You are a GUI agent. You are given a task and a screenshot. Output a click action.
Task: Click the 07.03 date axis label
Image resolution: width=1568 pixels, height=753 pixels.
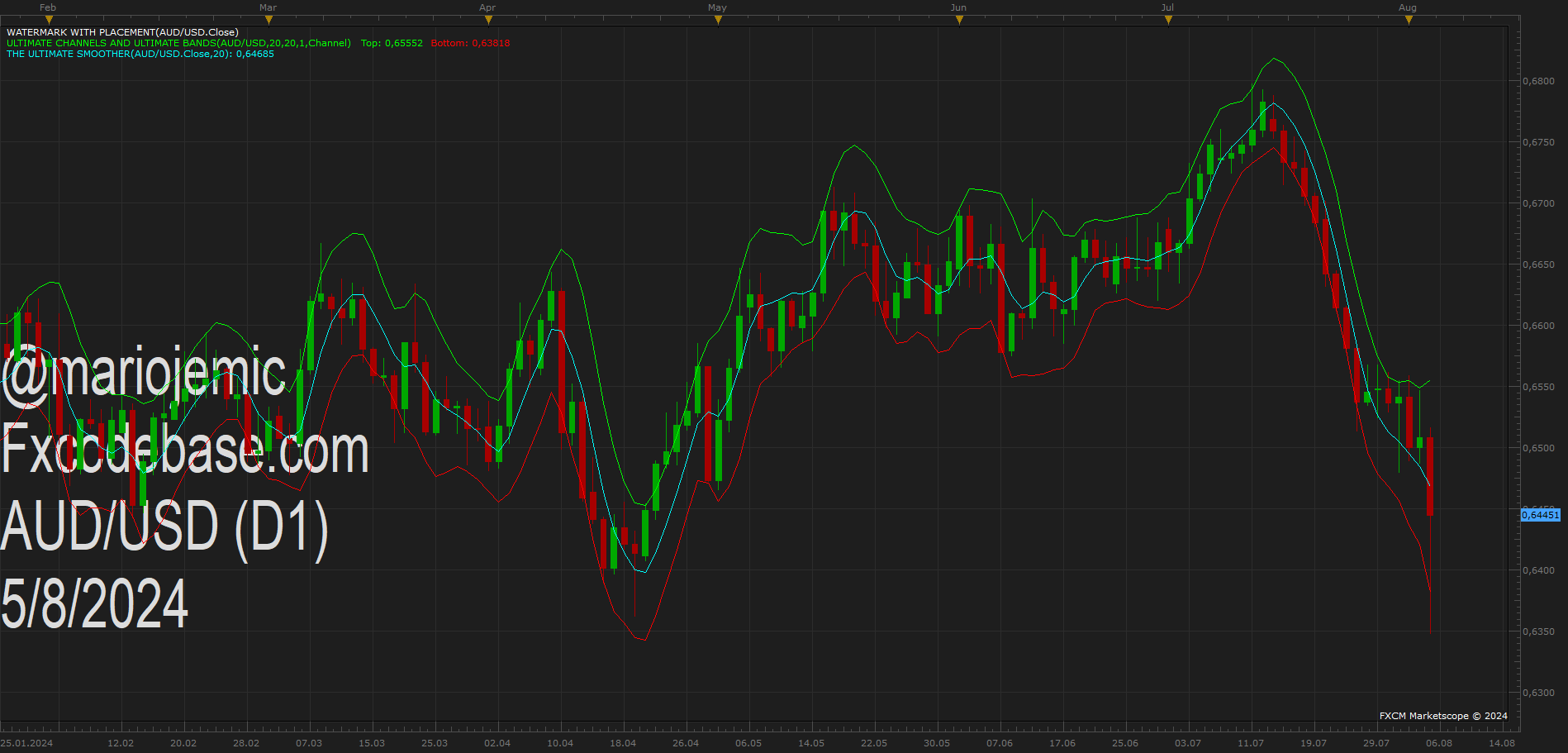[x=309, y=743]
